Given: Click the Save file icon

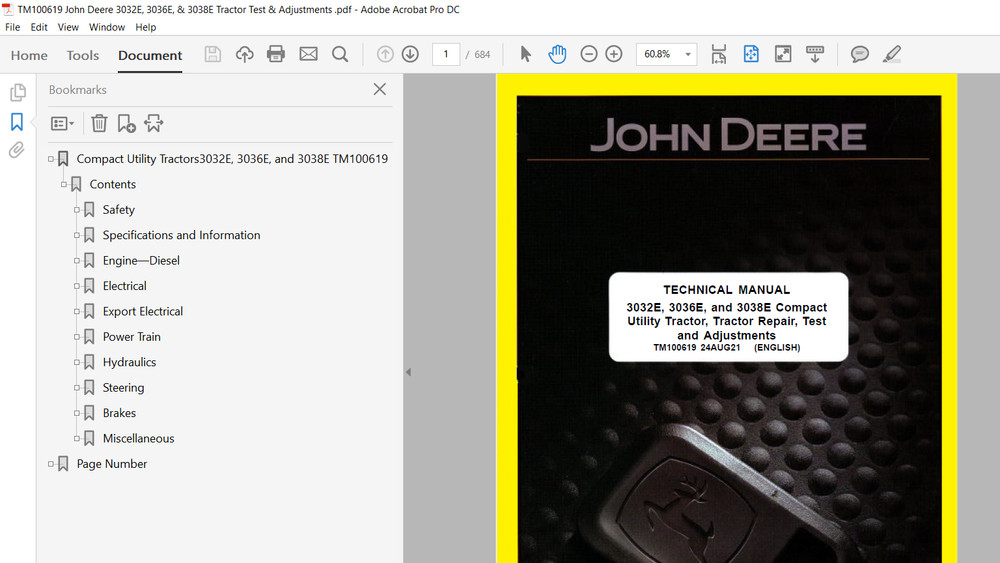Looking at the screenshot, I should (x=212, y=54).
